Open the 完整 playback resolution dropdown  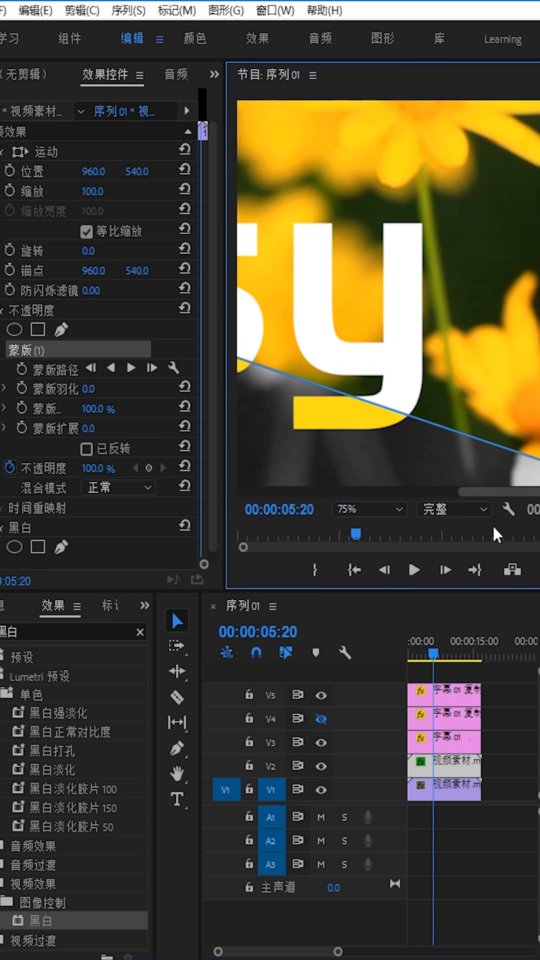[455, 509]
